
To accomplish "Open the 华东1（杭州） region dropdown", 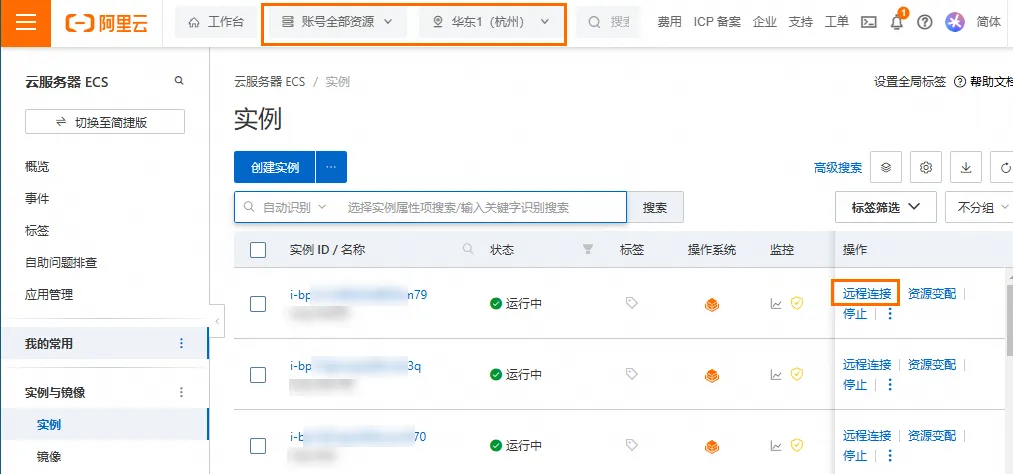I will coord(491,22).
